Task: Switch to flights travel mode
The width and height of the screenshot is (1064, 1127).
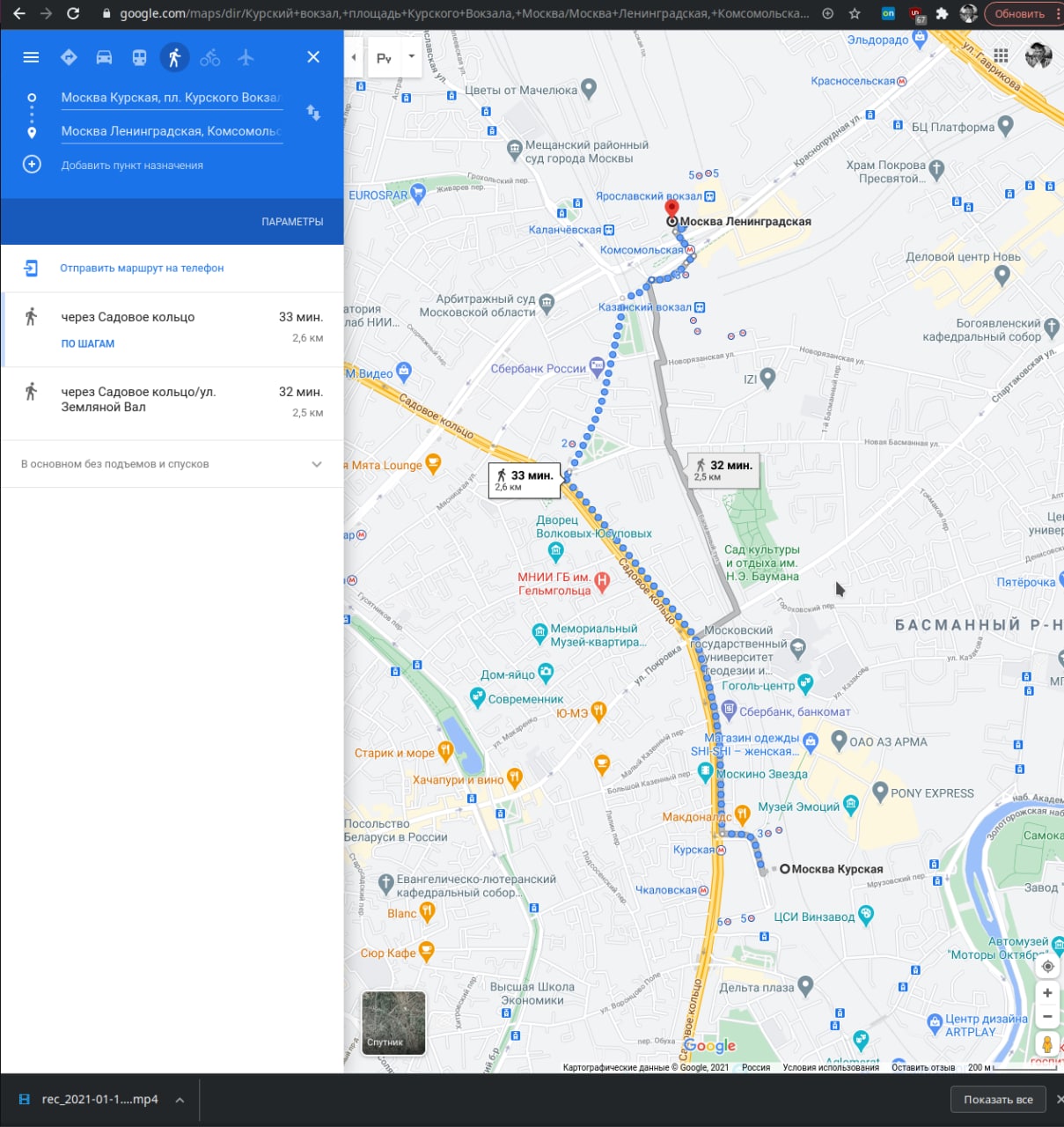Action: click(x=246, y=57)
